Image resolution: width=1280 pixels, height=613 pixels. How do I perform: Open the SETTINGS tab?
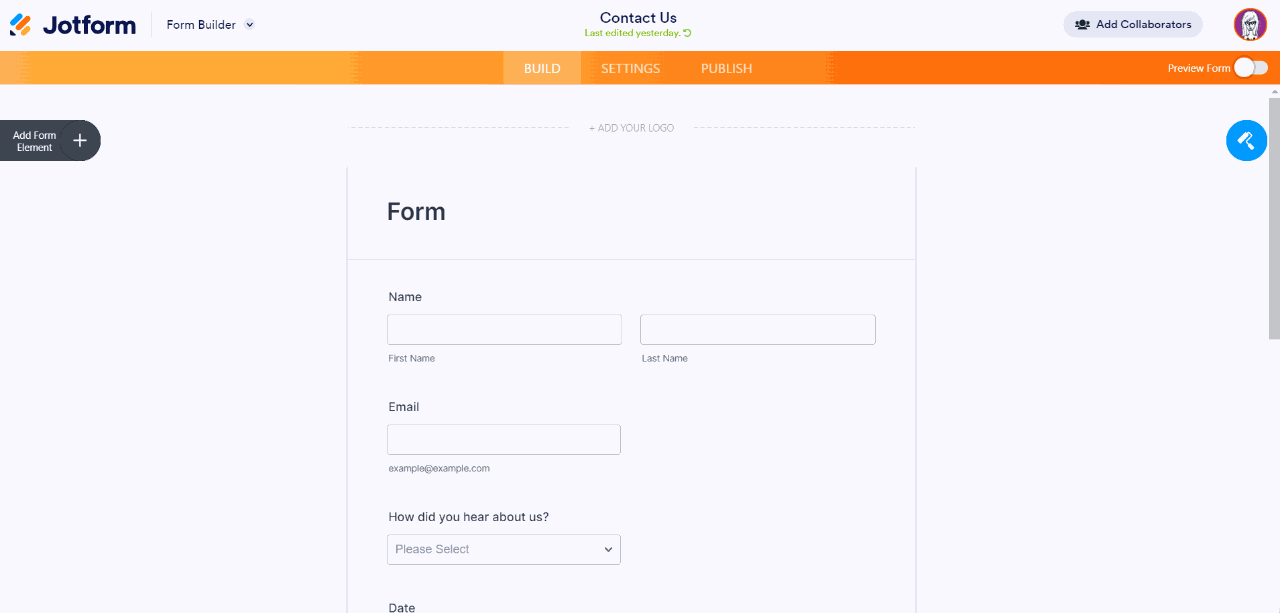[630, 68]
